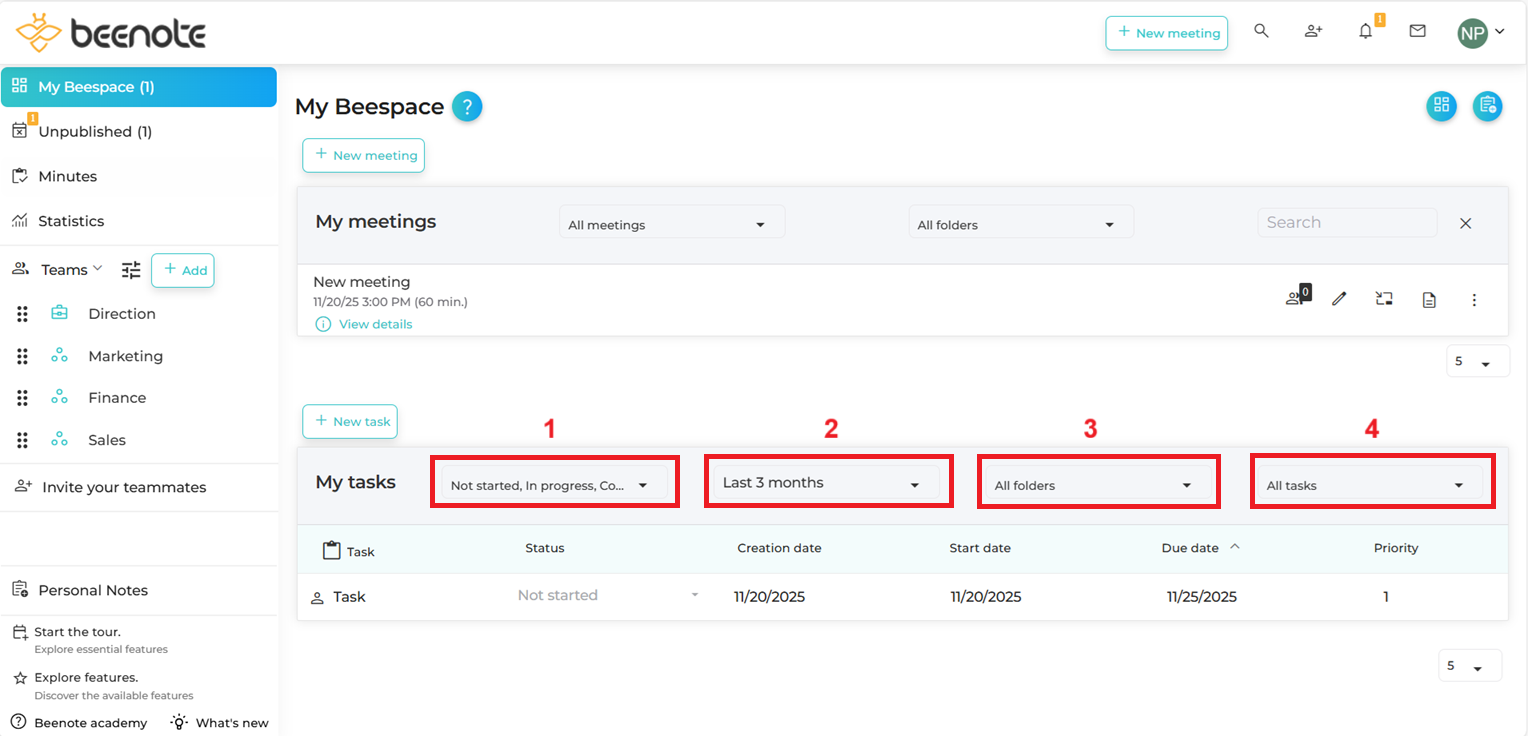The image size is (1528, 736).
Task: Open the mail envelope icon
Action: [1417, 31]
